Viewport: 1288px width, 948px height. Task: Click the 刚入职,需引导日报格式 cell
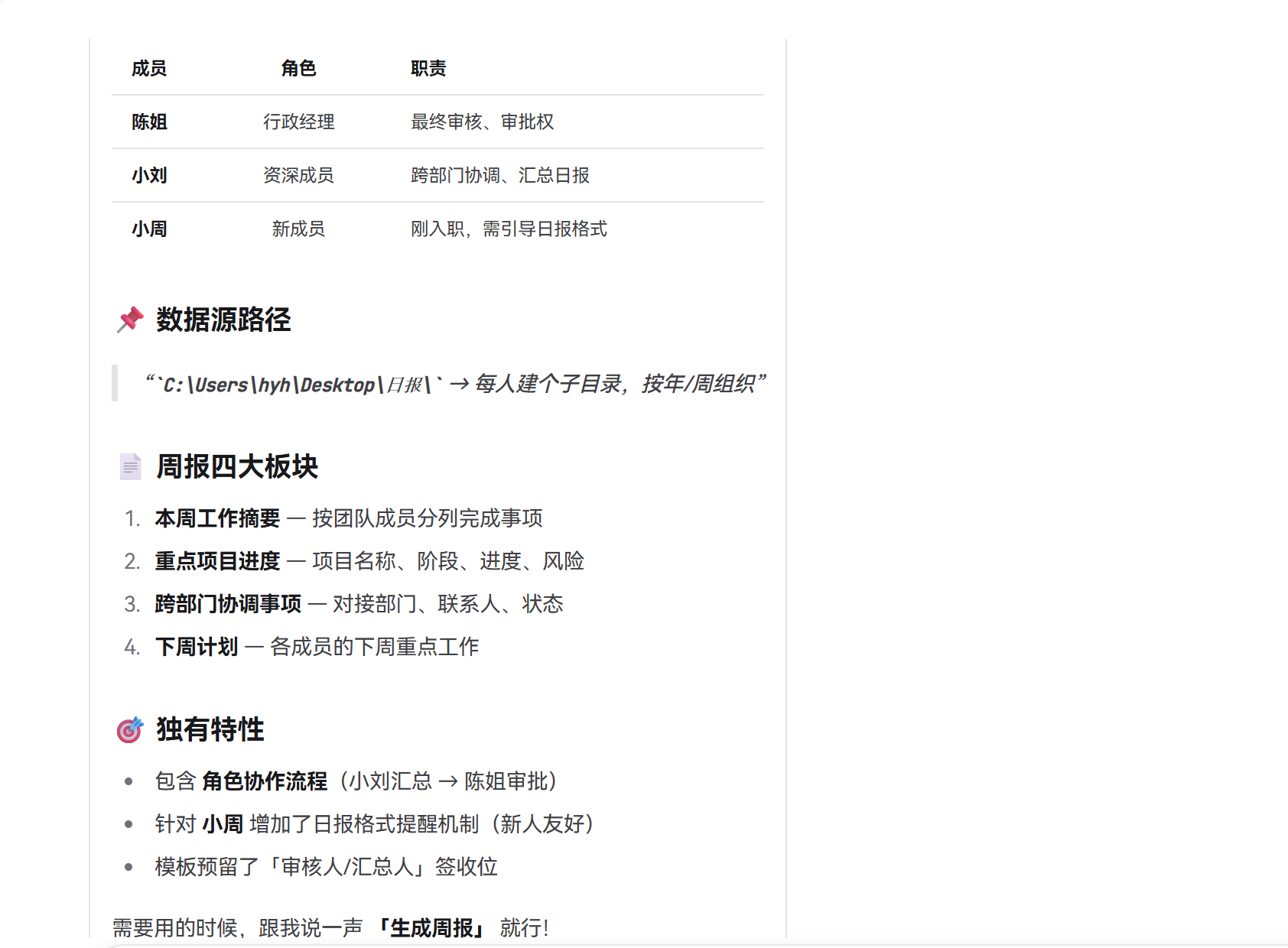tap(509, 229)
